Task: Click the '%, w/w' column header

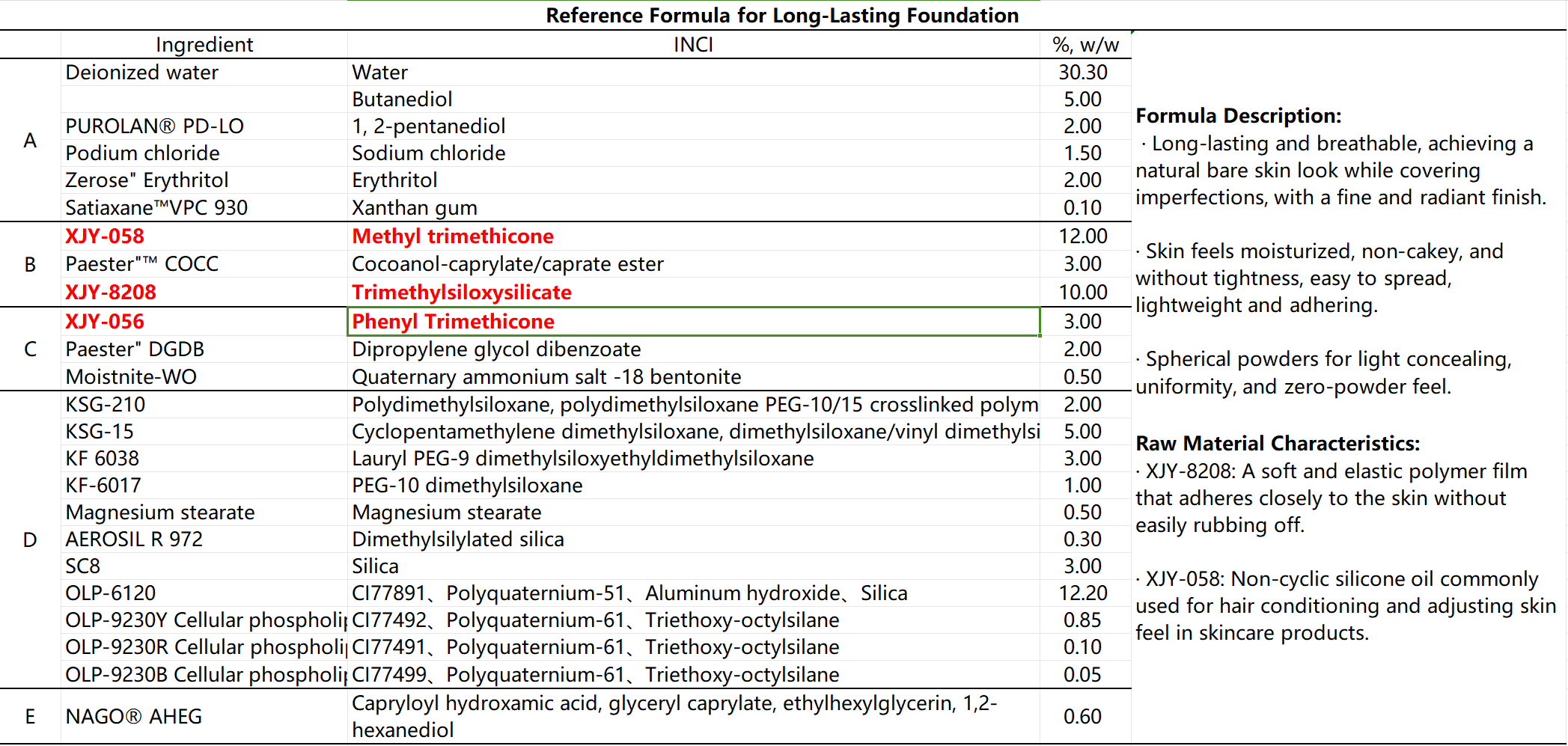Action: 1085,45
